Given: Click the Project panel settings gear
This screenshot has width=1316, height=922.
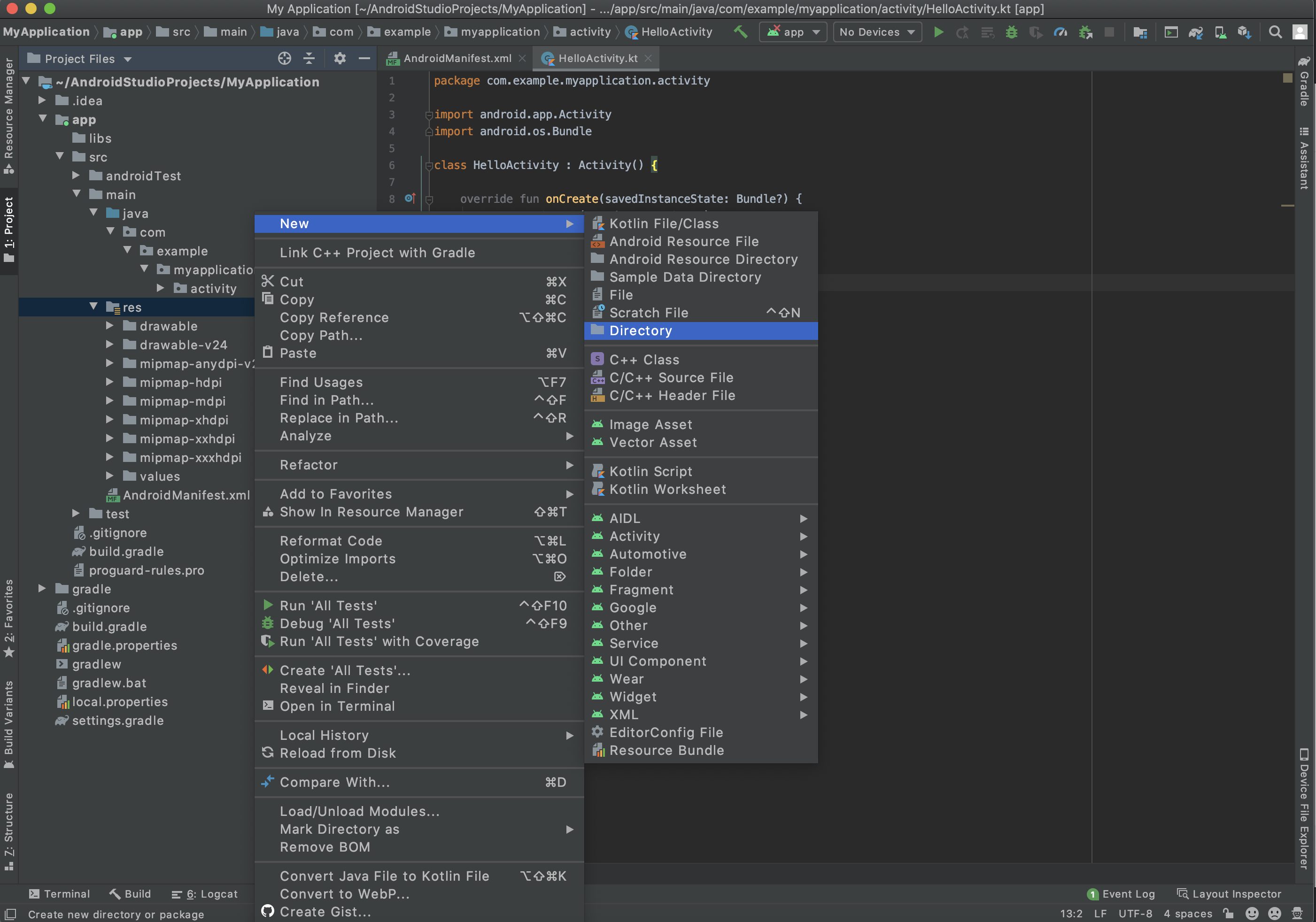Looking at the screenshot, I should pos(339,59).
